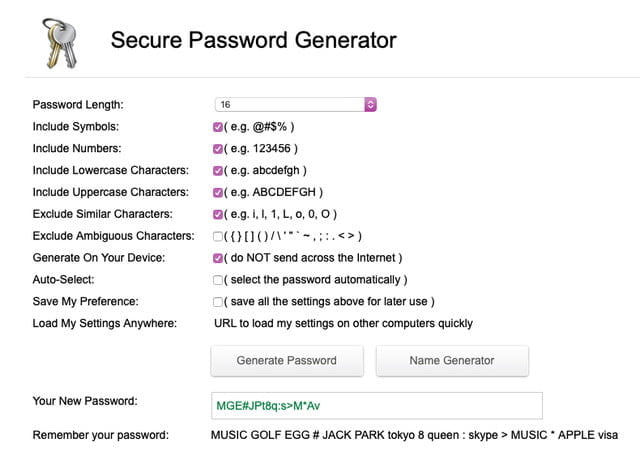The height and width of the screenshot is (464, 640).
Task: Click the Secure Password Generator heading
Action: pyautogui.click(x=253, y=41)
